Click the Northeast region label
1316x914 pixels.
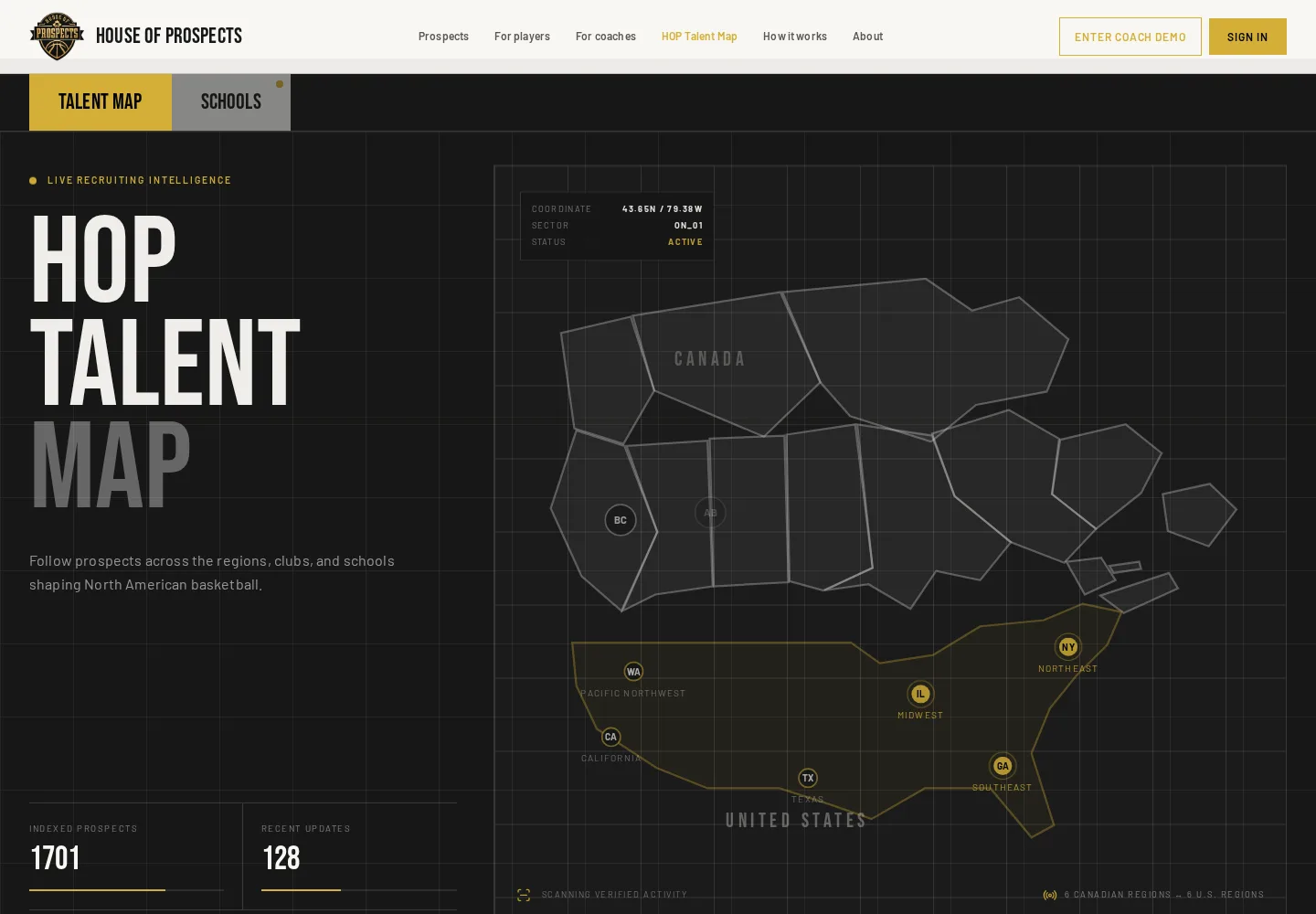point(1067,669)
